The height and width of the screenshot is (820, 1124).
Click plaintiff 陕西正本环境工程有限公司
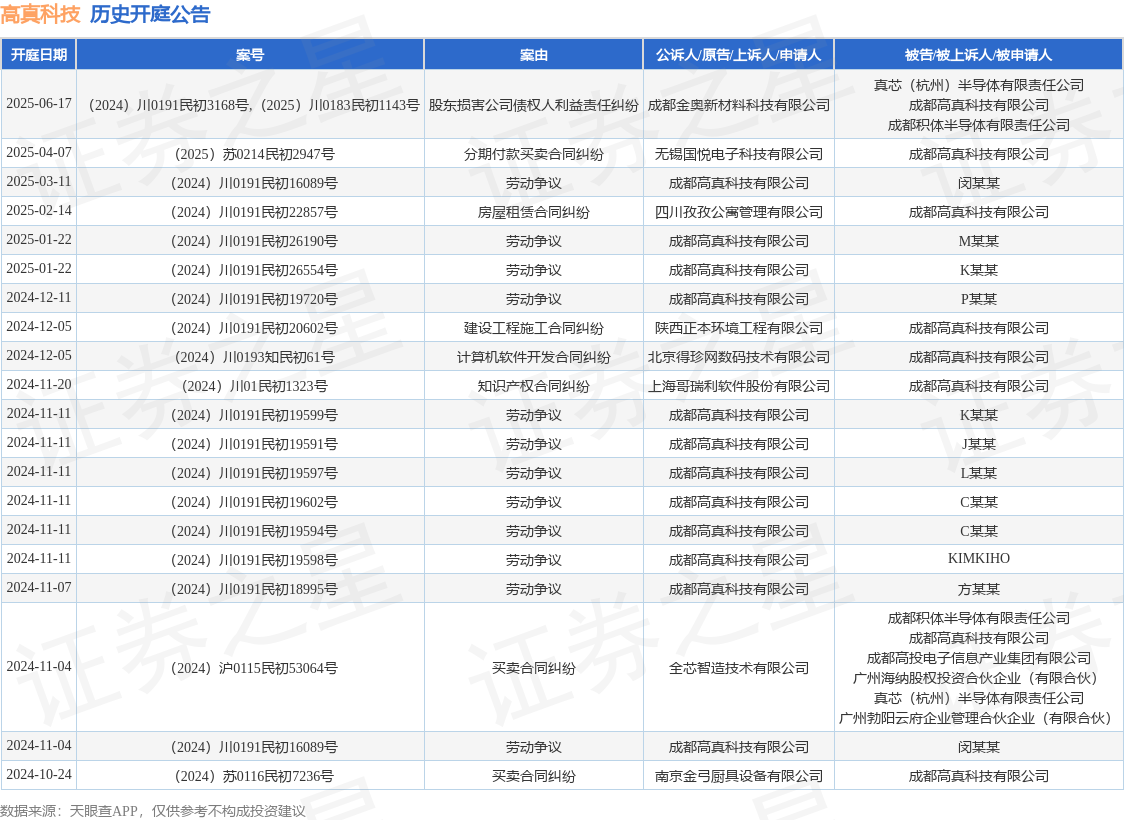(738, 328)
